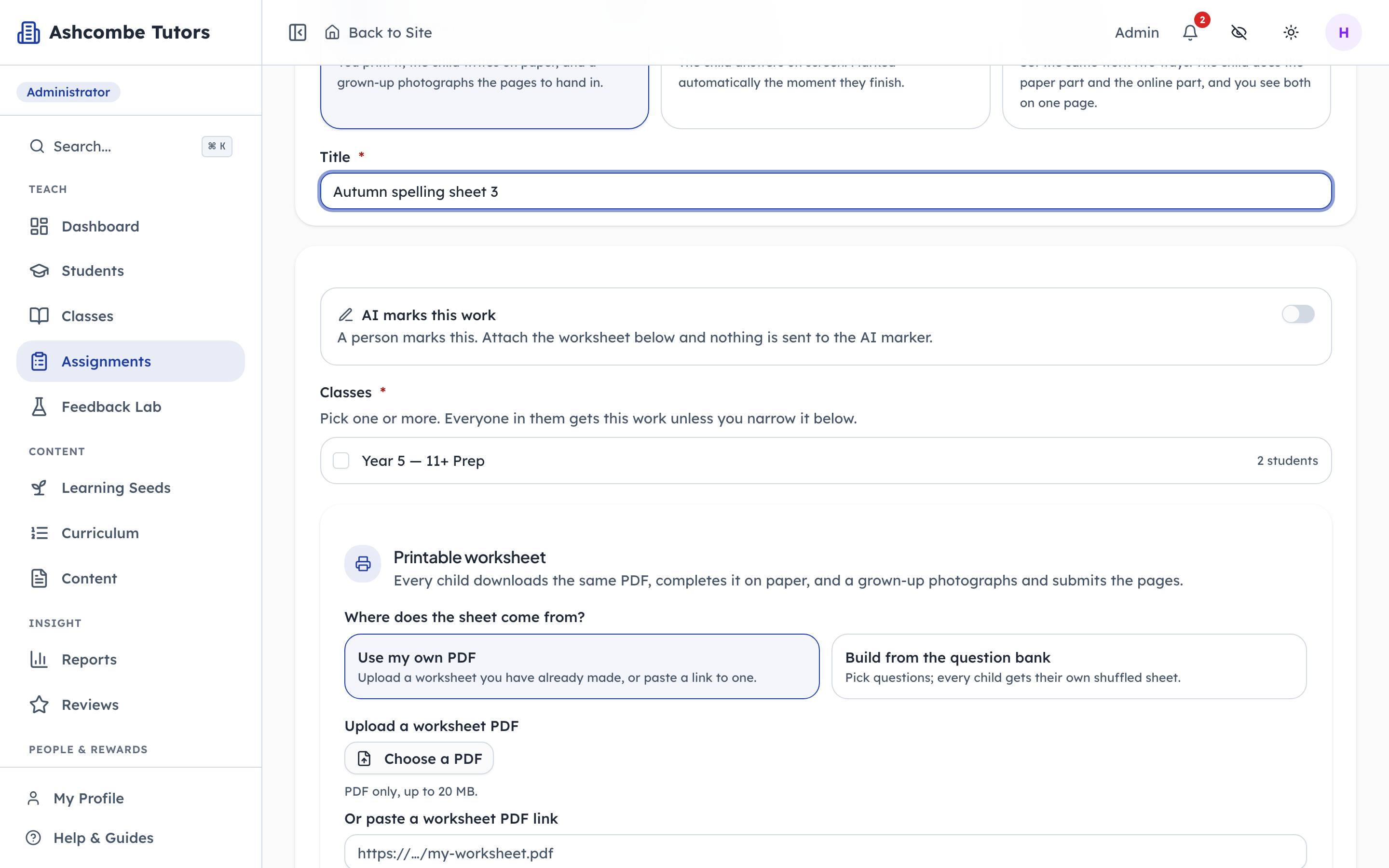1389x868 pixels.
Task: Click the Administrator role badge
Action: (x=68, y=92)
